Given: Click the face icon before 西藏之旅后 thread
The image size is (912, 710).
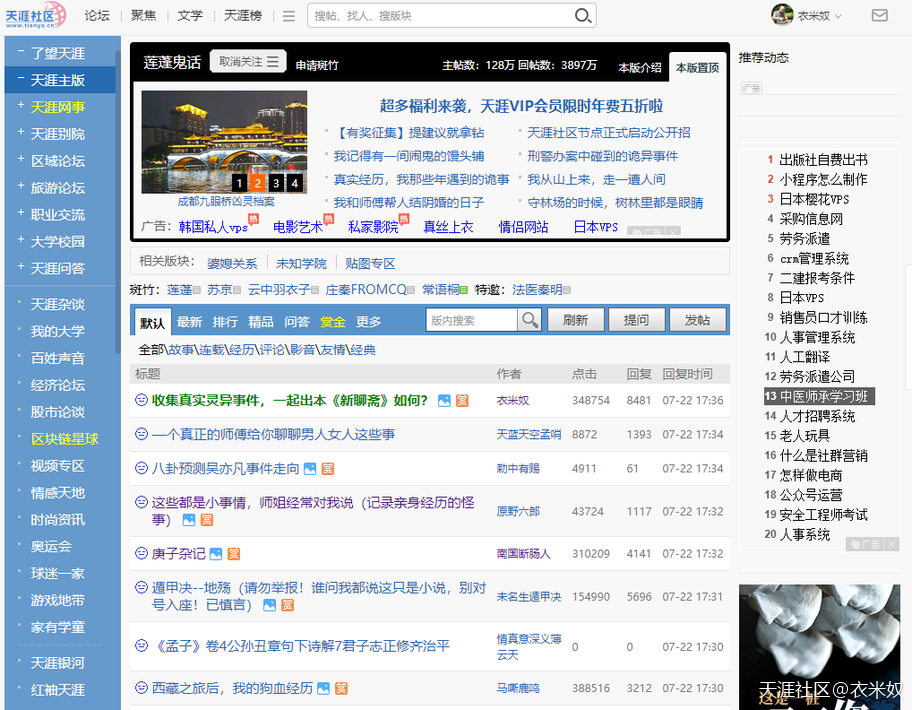Looking at the screenshot, I should [x=141, y=687].
